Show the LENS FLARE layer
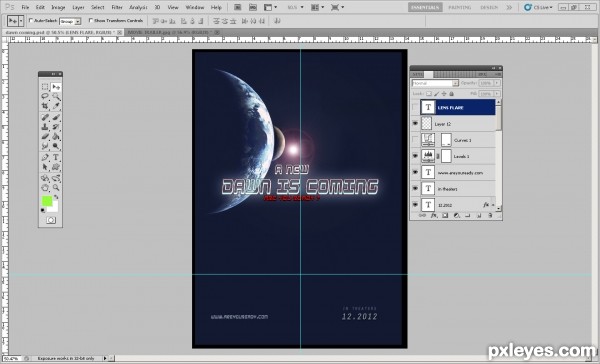Image resolution: width=600 pixels, height=364 pixels. point(415,108)
